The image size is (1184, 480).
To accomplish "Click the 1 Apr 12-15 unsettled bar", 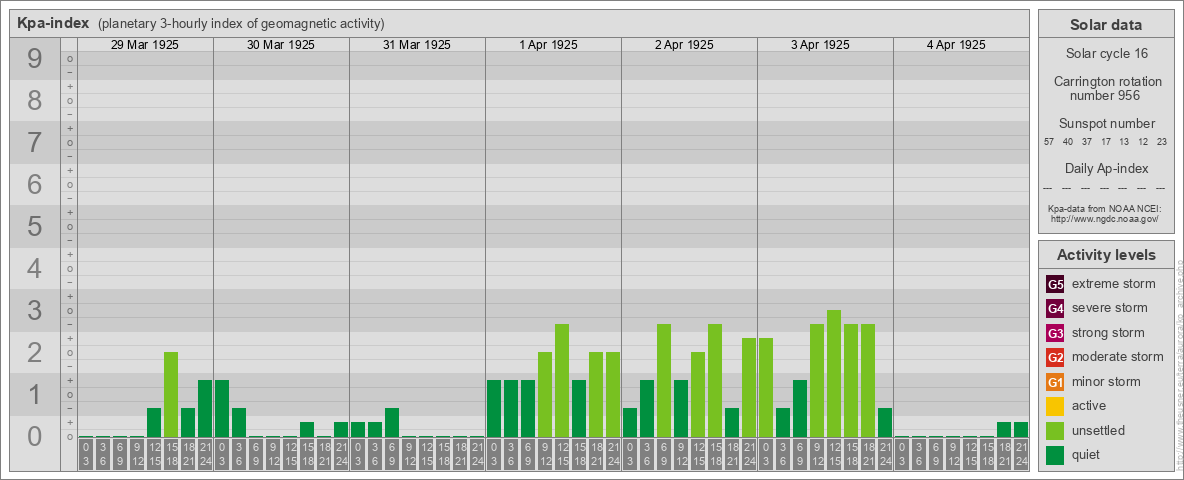I will pos(562,381).
